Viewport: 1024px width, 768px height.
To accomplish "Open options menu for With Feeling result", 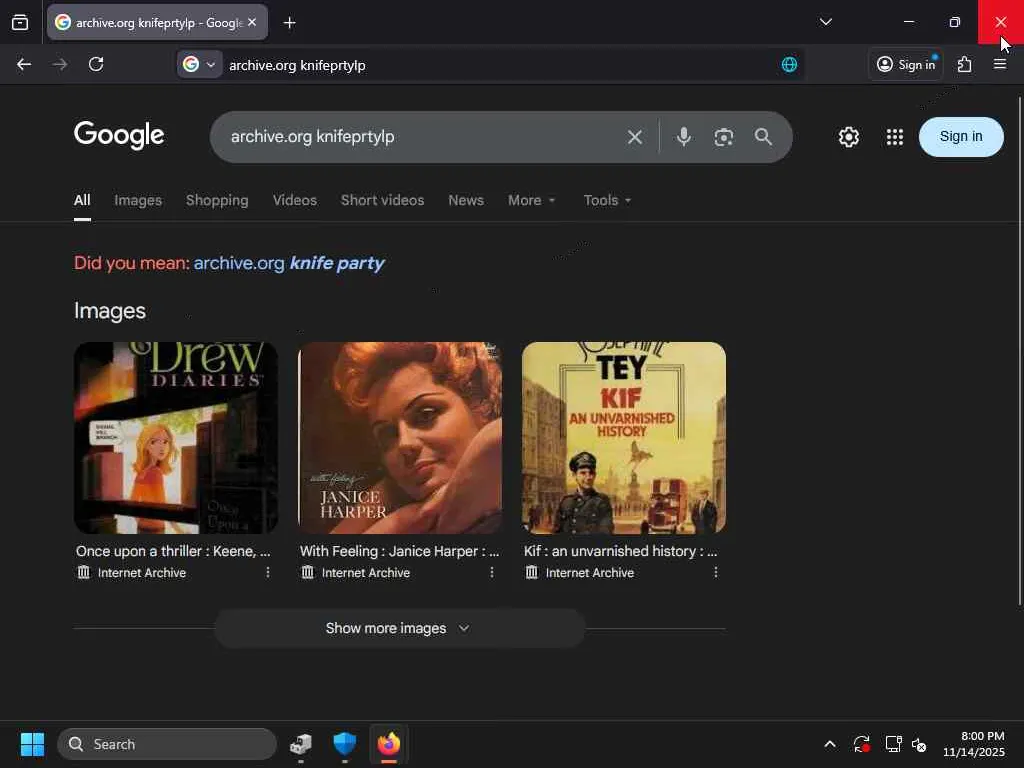I will pos(492,572).
